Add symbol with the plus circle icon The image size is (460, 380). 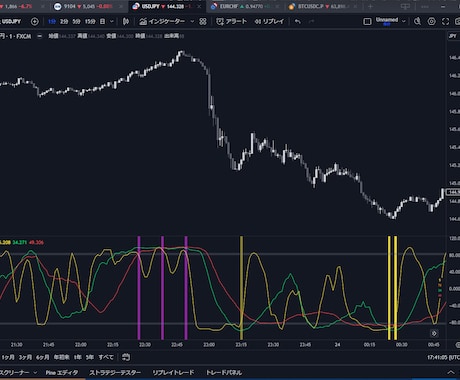(x=34, y=22)
